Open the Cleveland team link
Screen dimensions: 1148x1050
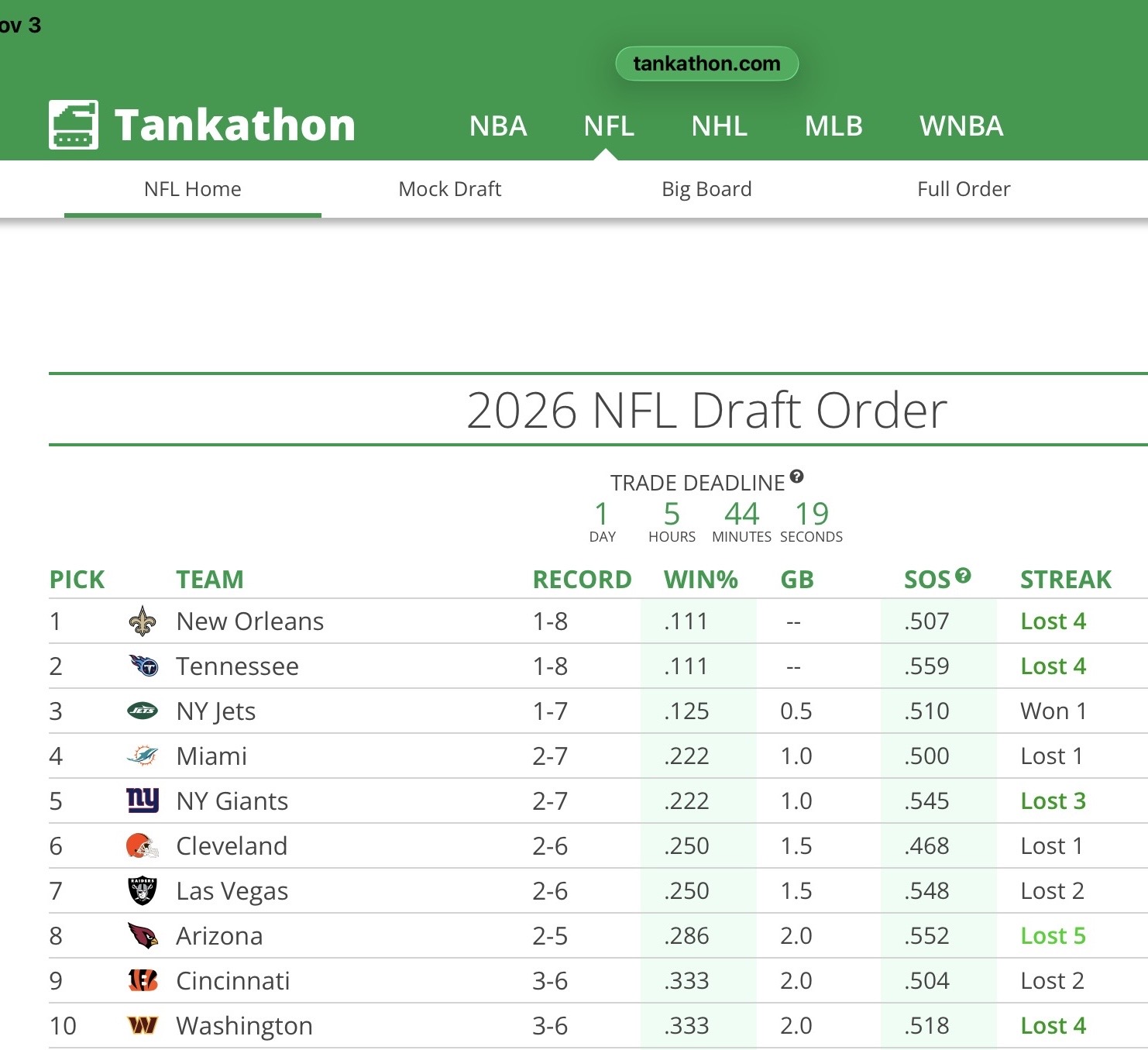coord(232,846)
